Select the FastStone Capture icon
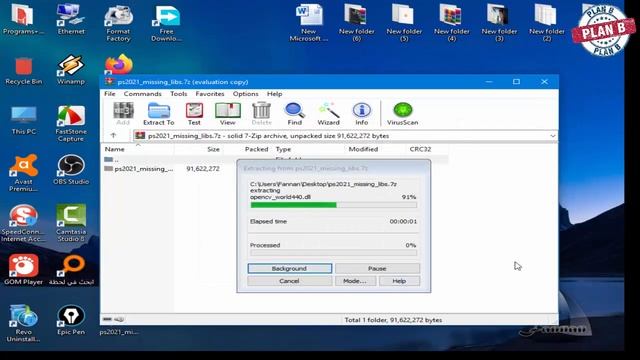 pyautogui.click(x=71, y=124)
